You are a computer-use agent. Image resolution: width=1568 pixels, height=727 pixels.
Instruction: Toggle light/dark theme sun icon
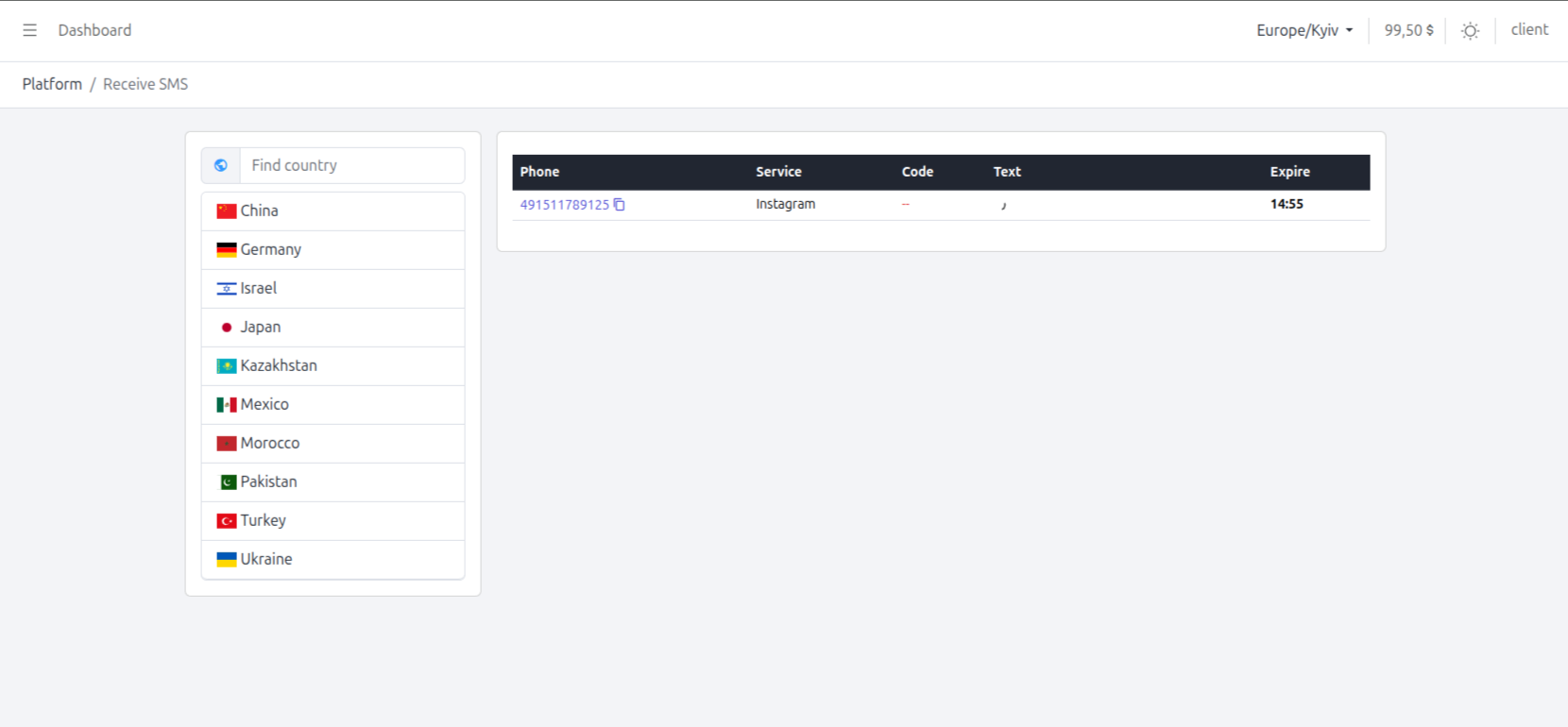coord(1470,31)
